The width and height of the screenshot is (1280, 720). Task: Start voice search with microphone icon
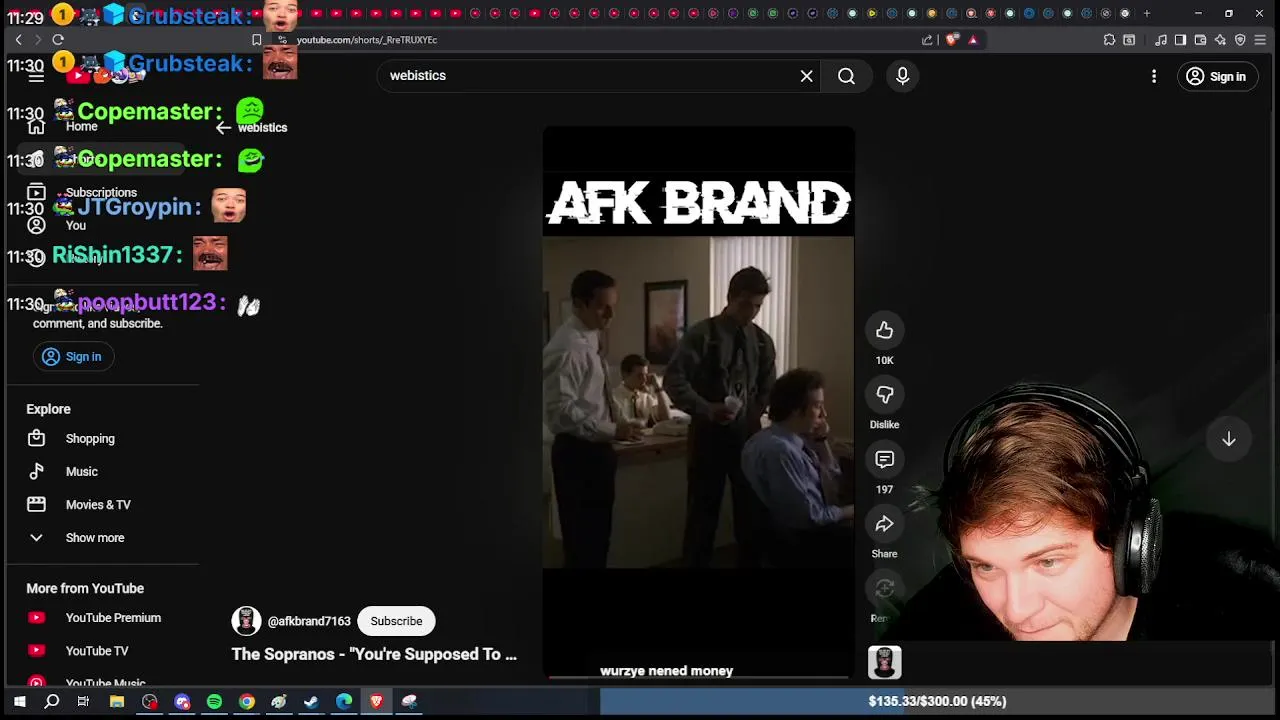(x=902, y=76)
